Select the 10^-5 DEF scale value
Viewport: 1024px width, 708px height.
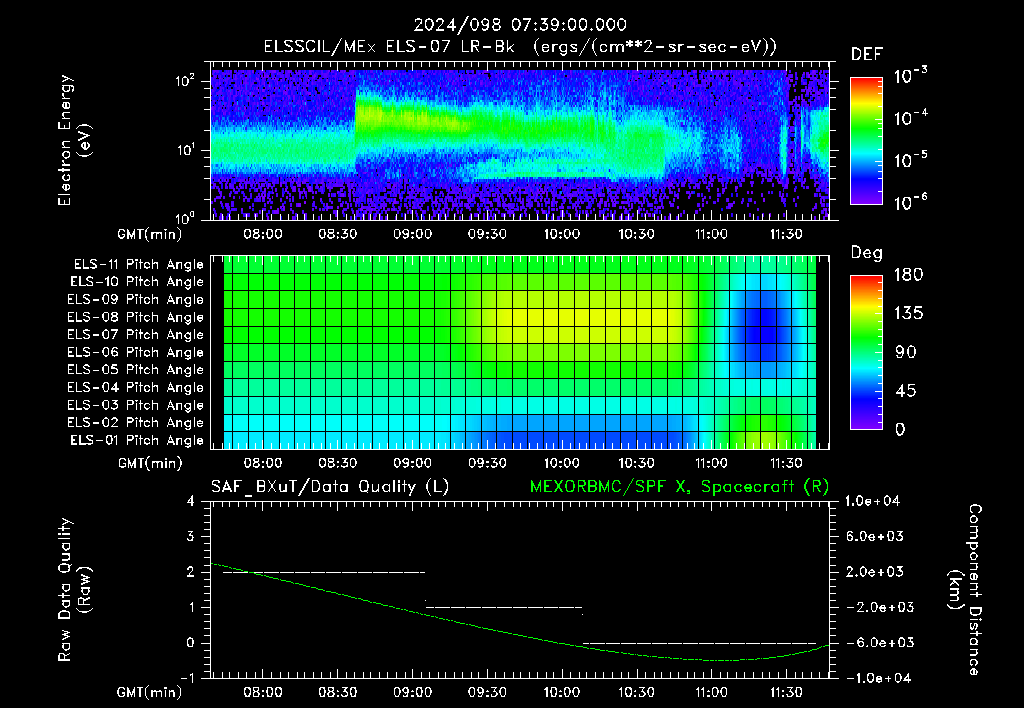910,160
